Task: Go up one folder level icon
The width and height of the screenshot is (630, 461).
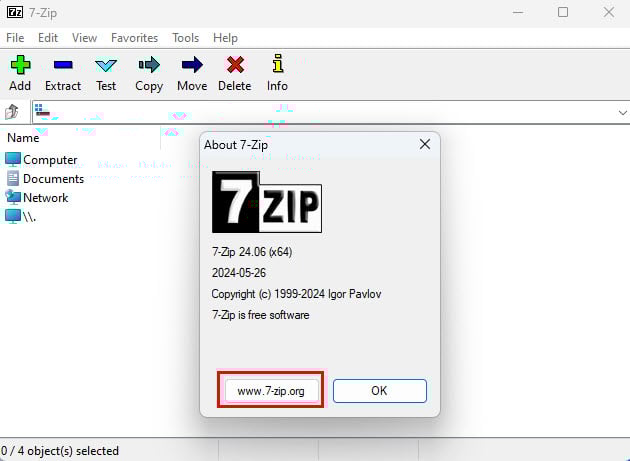Action: pos(12,112)
